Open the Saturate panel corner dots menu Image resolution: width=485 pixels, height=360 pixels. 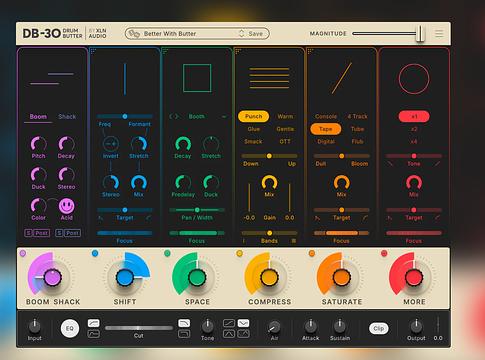coord(310,51)
